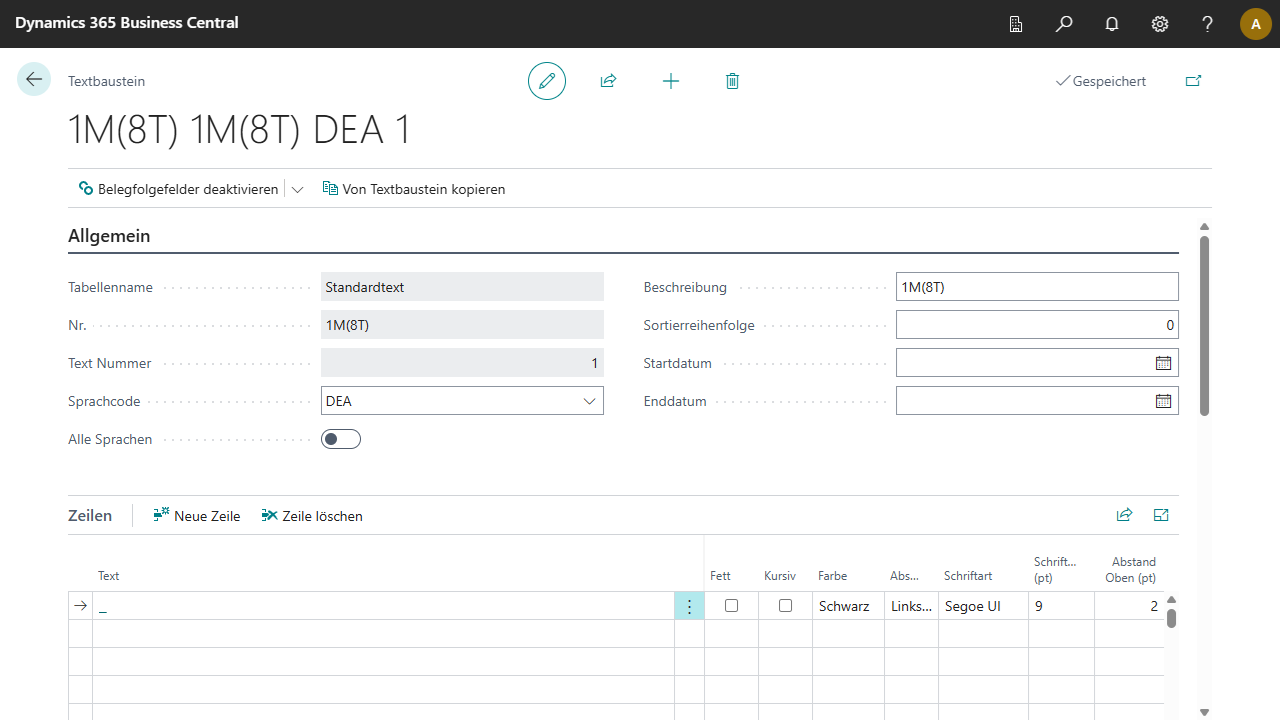Open the settings gear
This screenshot has height=720, width=1280.
[1160, 24]
